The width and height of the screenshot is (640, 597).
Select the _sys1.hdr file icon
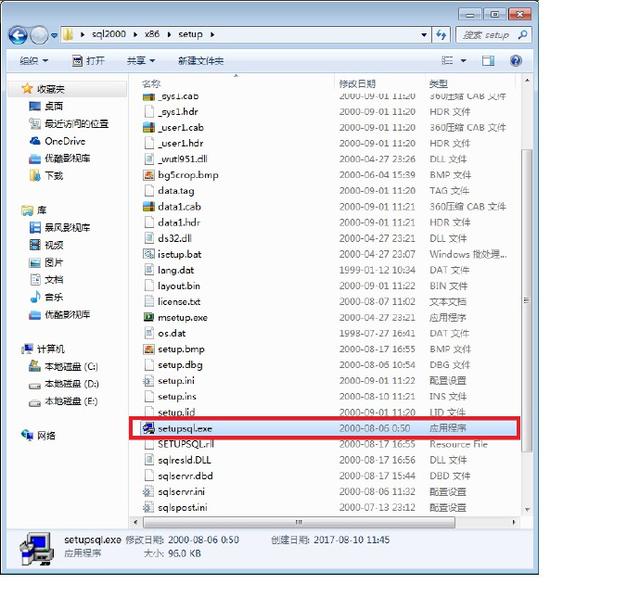tap(149, 111)
